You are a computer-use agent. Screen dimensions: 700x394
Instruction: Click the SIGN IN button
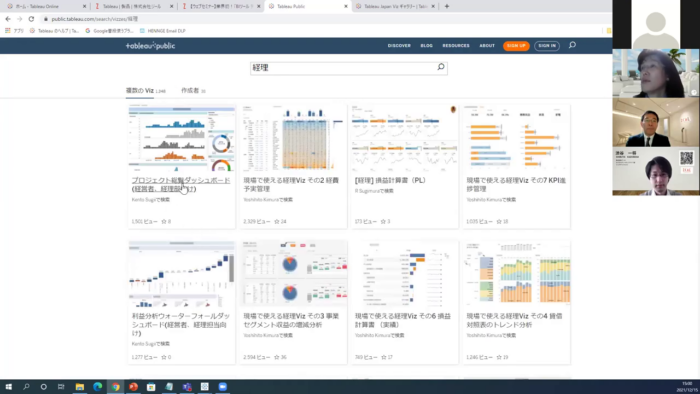pyautogui.click(x=547, y=46)
